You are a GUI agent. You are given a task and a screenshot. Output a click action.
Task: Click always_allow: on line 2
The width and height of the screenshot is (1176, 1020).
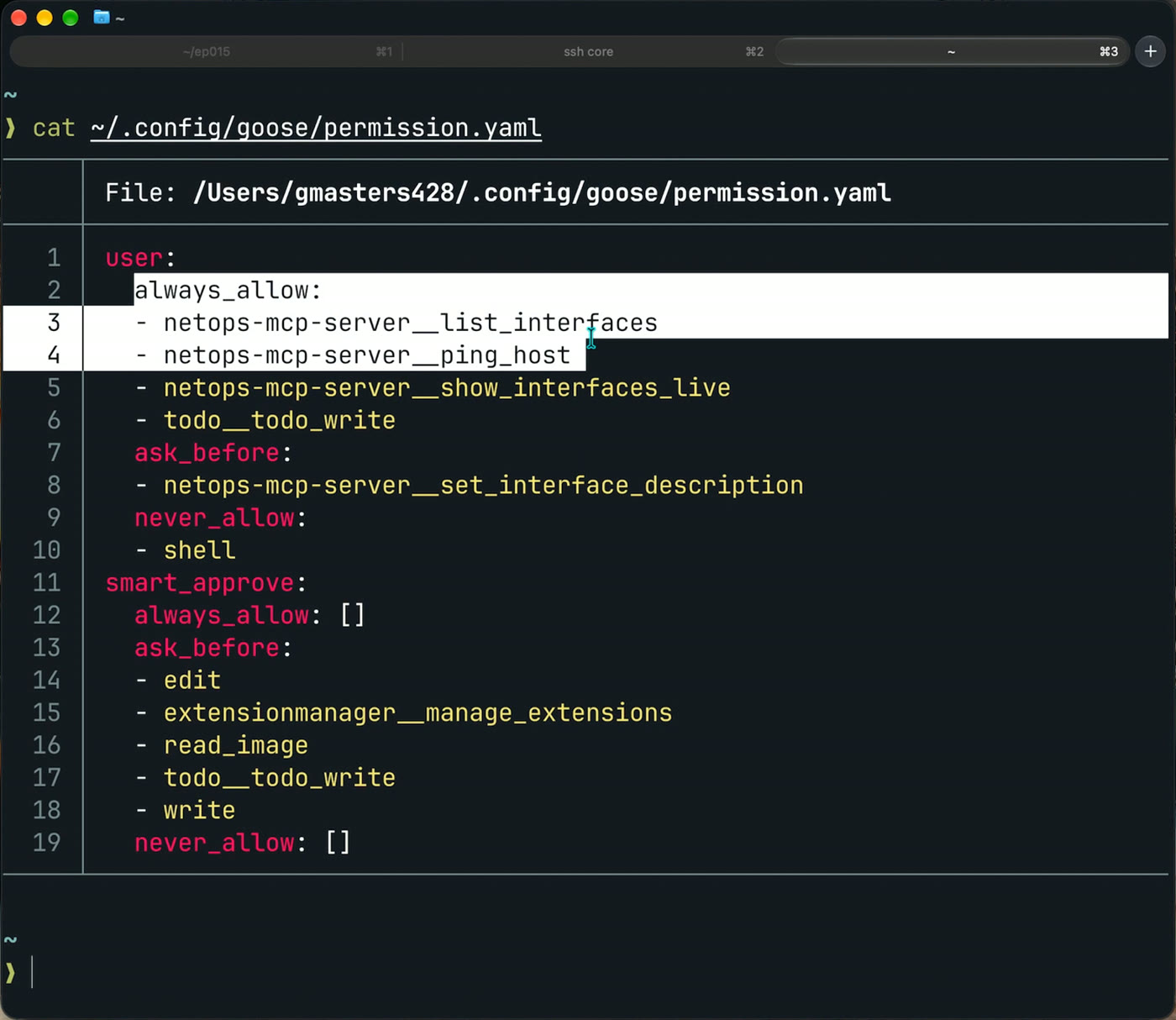[228, 291]
